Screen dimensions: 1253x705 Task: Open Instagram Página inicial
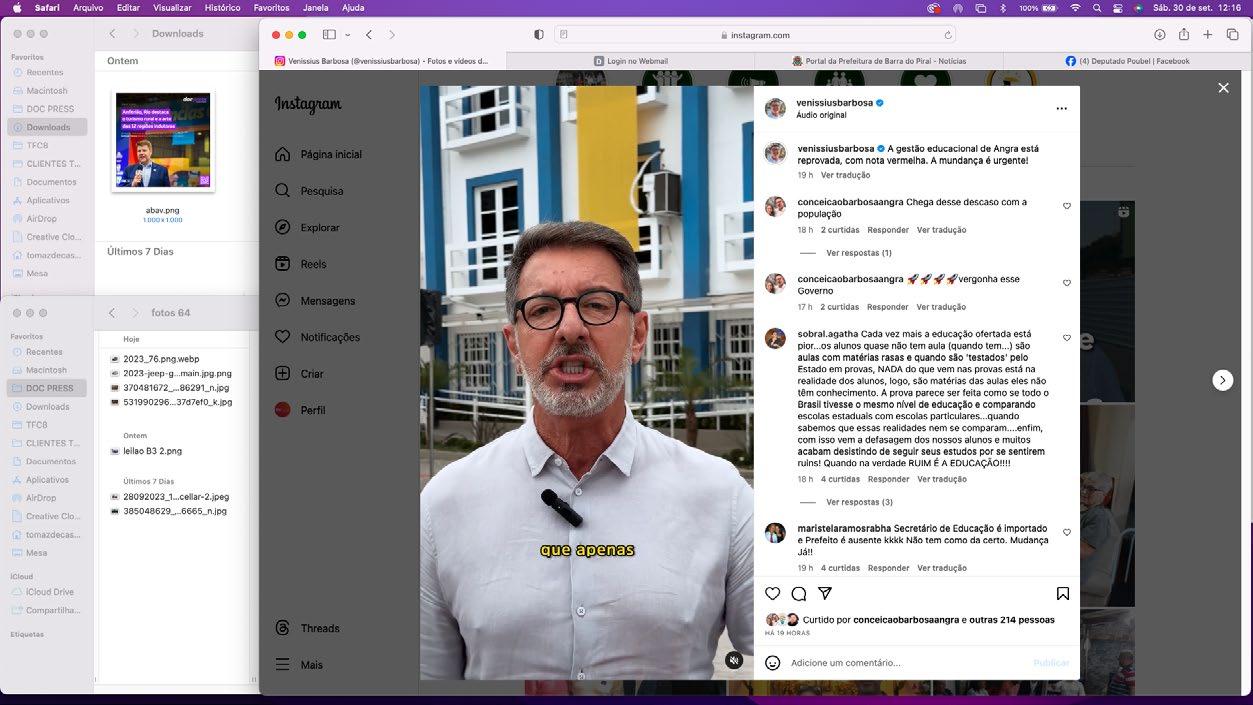pos(318,155)
